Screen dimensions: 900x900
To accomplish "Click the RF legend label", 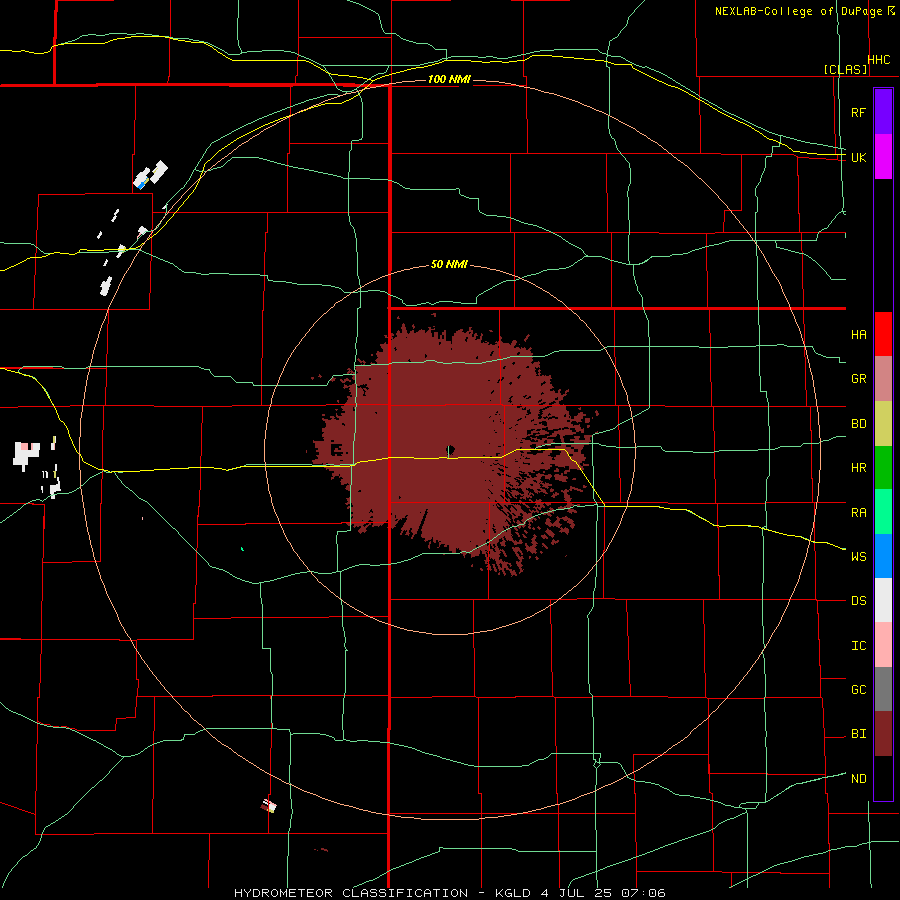I will pos(858,112).
